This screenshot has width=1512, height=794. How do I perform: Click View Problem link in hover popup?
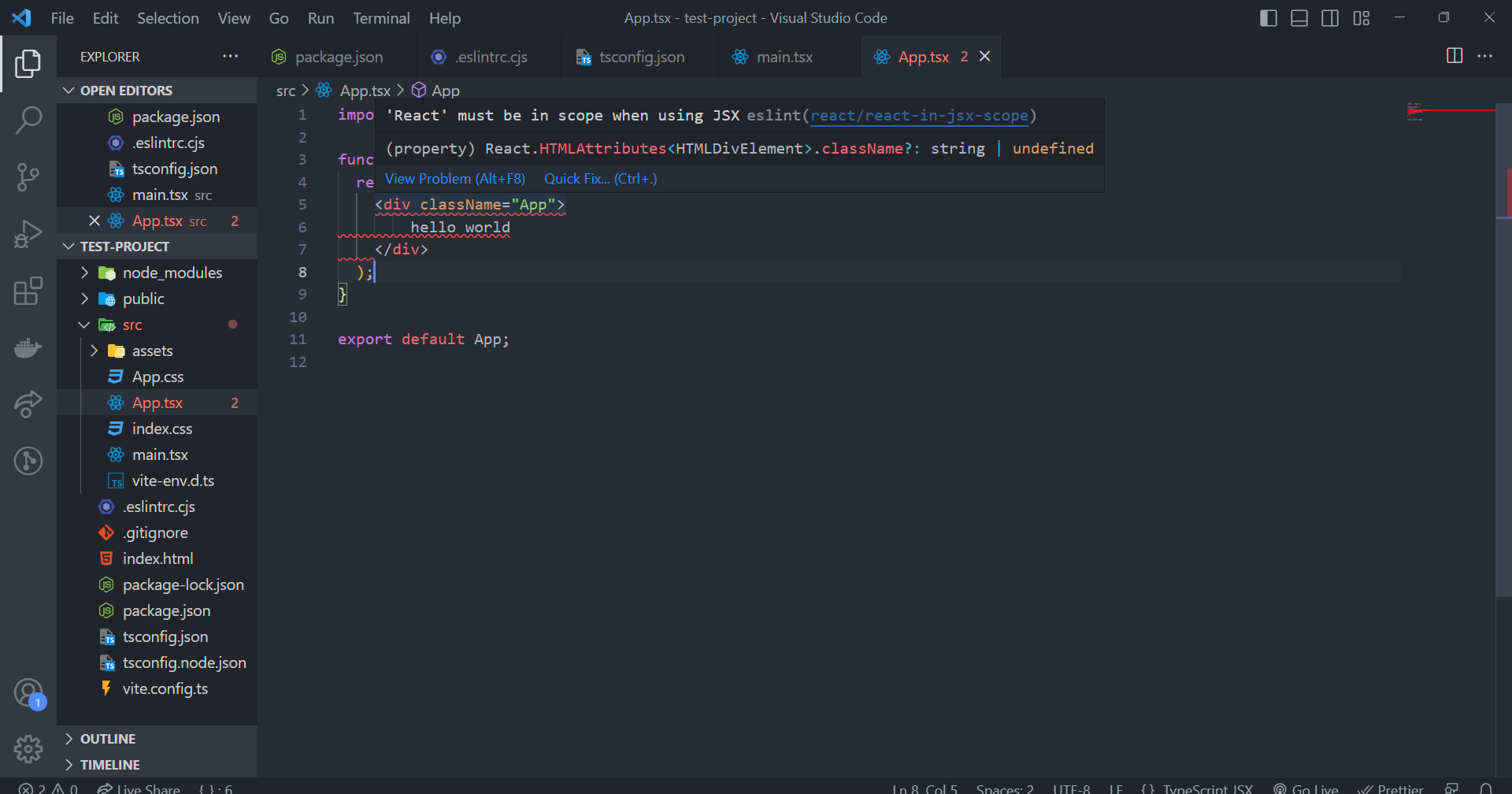454,179
